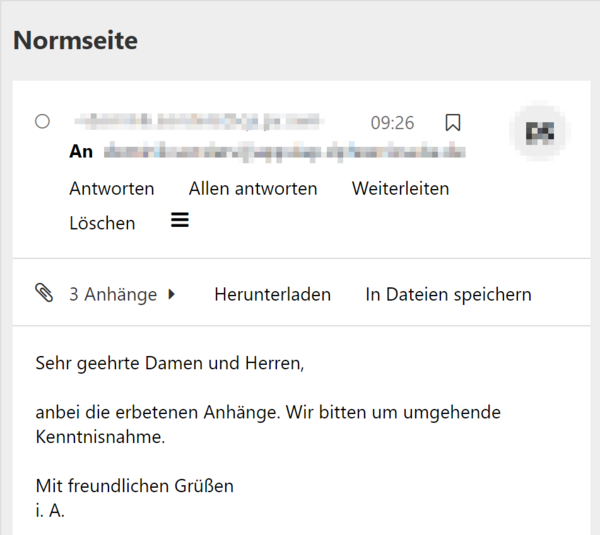Image resolution: width=600 pixels, height=535 pixels.
Task: Open the hamburger more-actions menu
Action: pyautogui.click(x=179, y=220)
